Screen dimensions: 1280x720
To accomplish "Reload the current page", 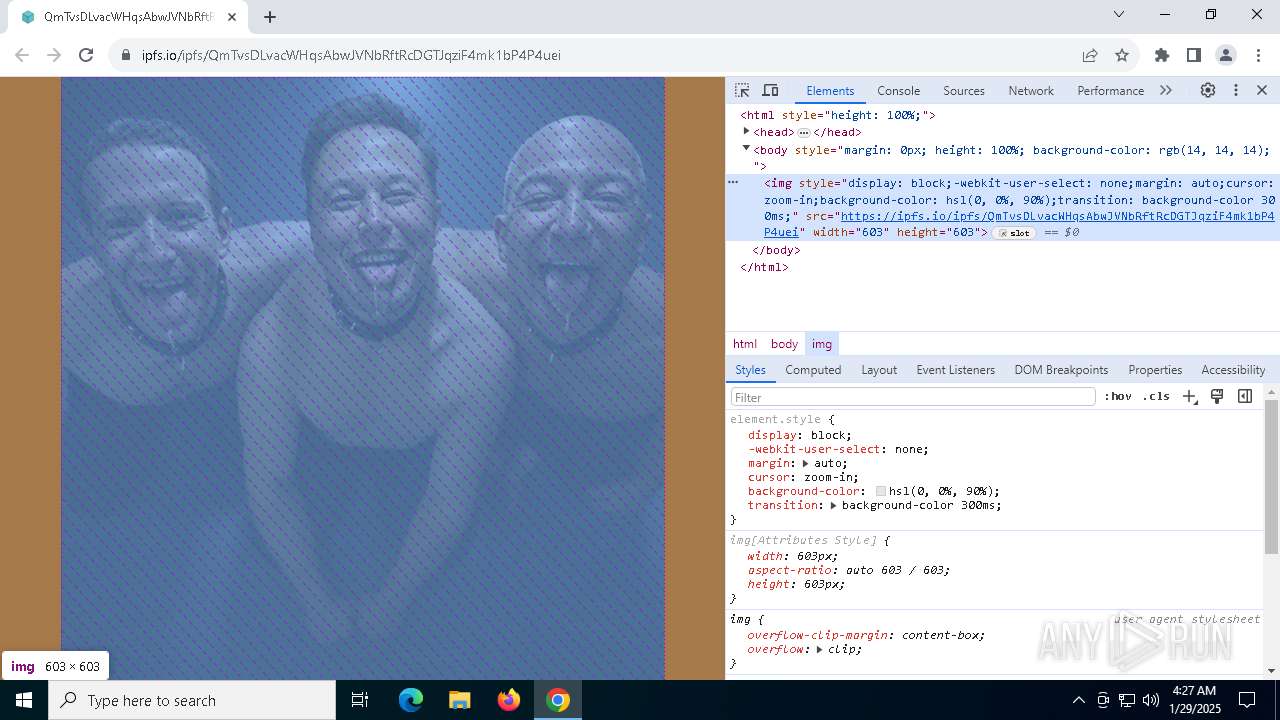I will 86,55.
